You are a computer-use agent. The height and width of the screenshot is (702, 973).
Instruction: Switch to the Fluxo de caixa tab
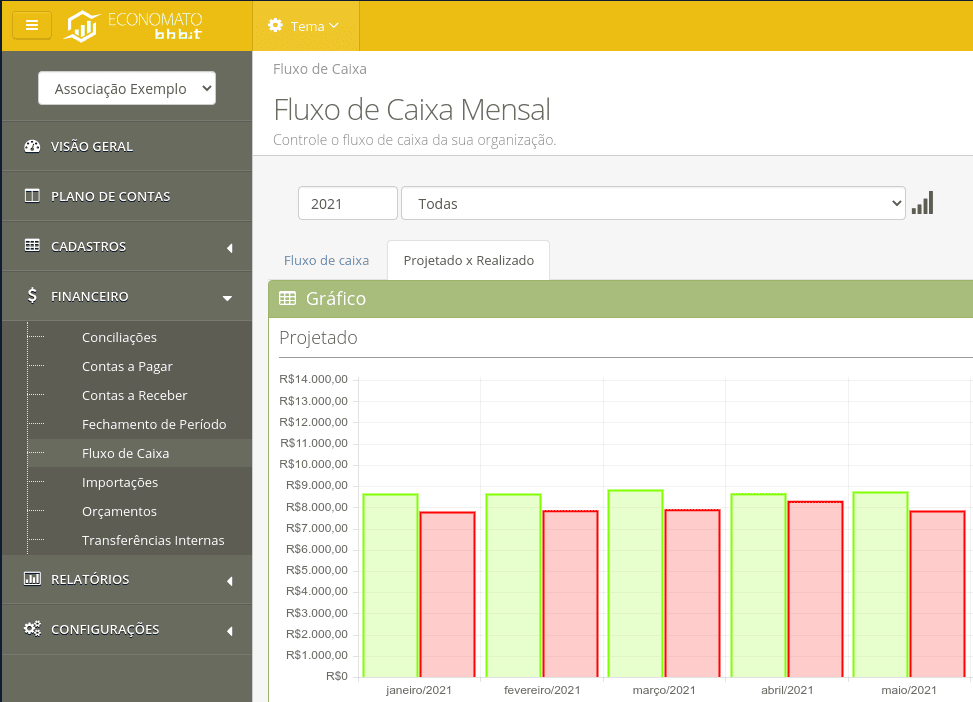click(326, 260)
